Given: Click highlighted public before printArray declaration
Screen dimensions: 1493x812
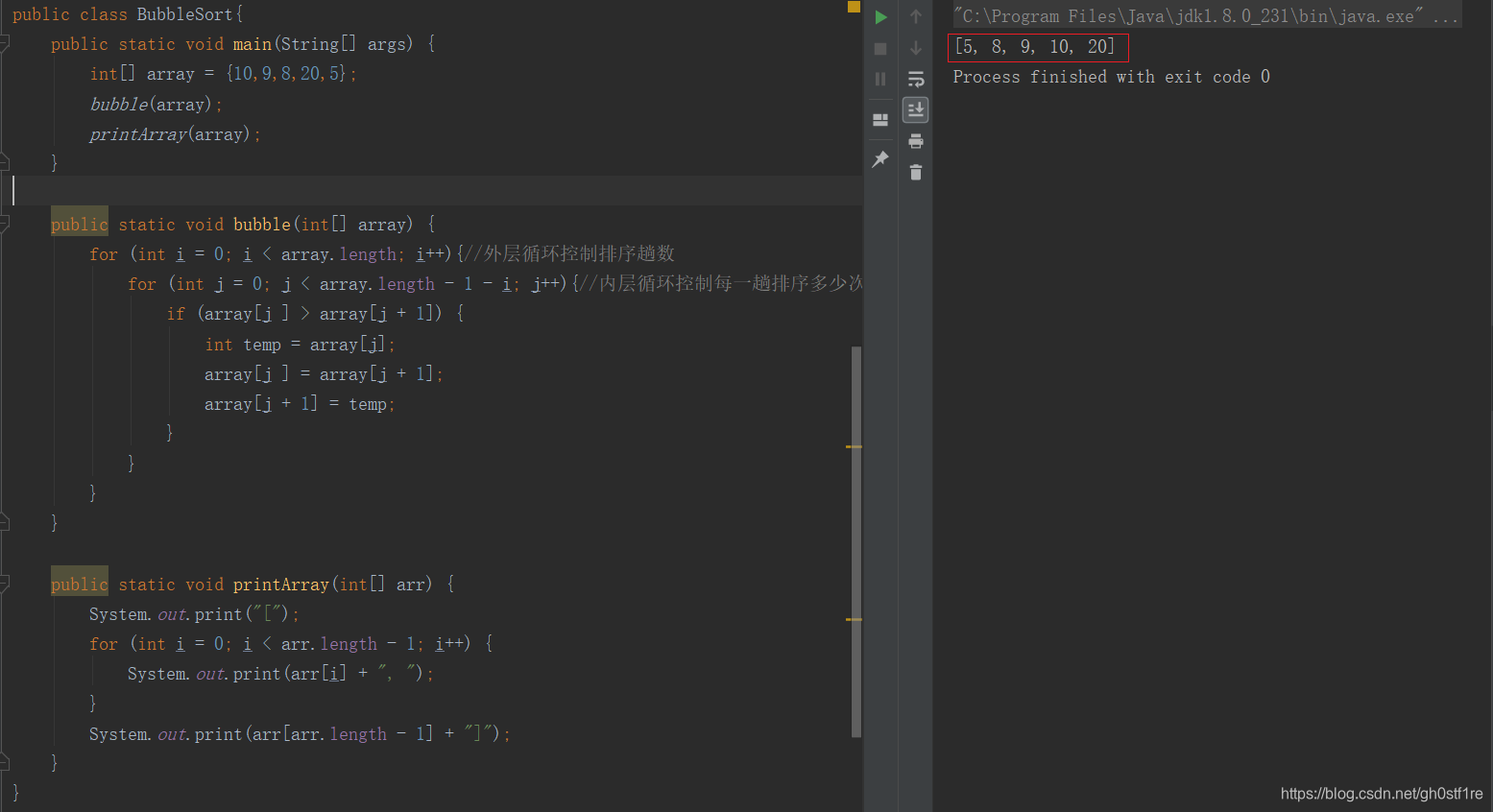Looking at the screenshot, I should [x=80, y=584].
